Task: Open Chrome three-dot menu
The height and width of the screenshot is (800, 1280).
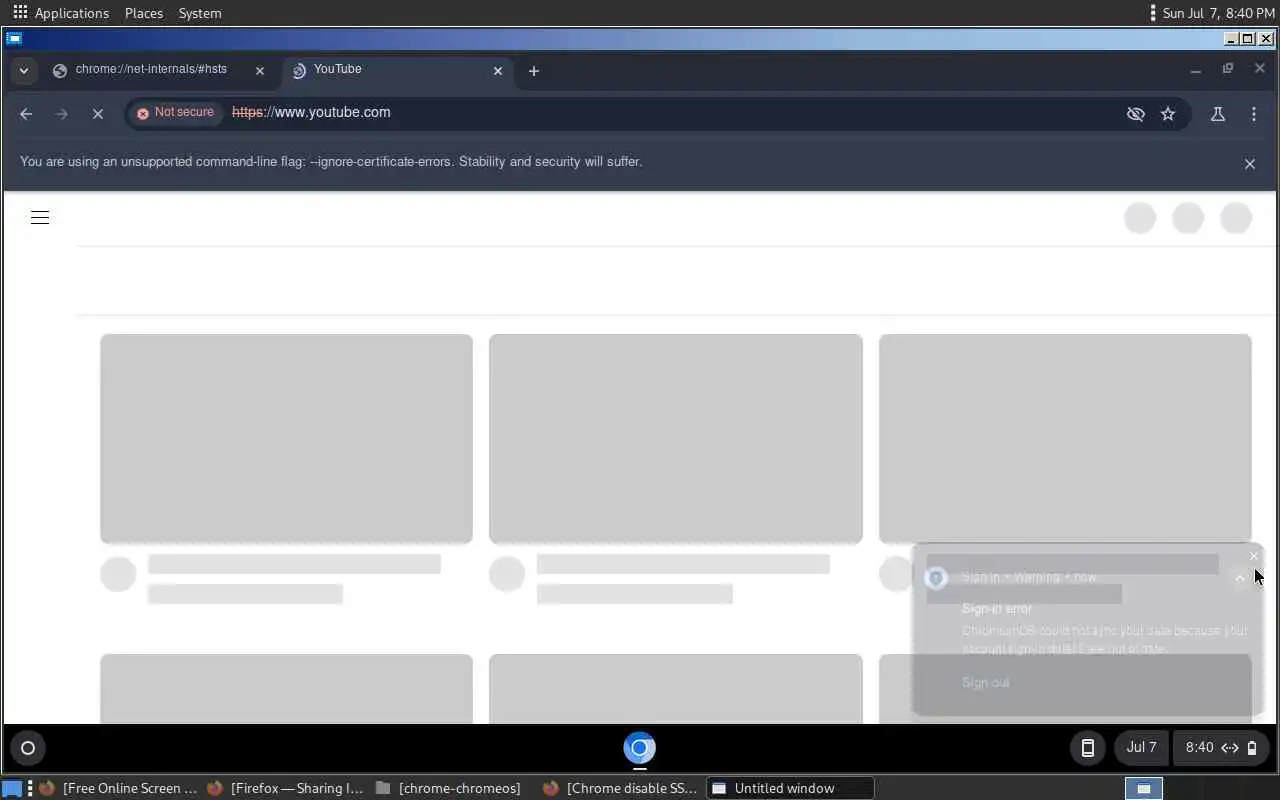Action: pos(1254,114)
